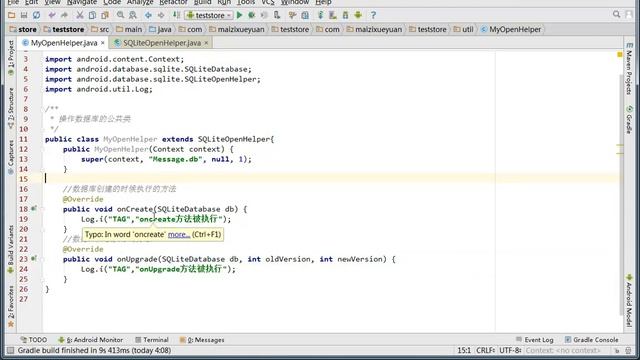Click the Make Project icon

[x=176, y=16]
